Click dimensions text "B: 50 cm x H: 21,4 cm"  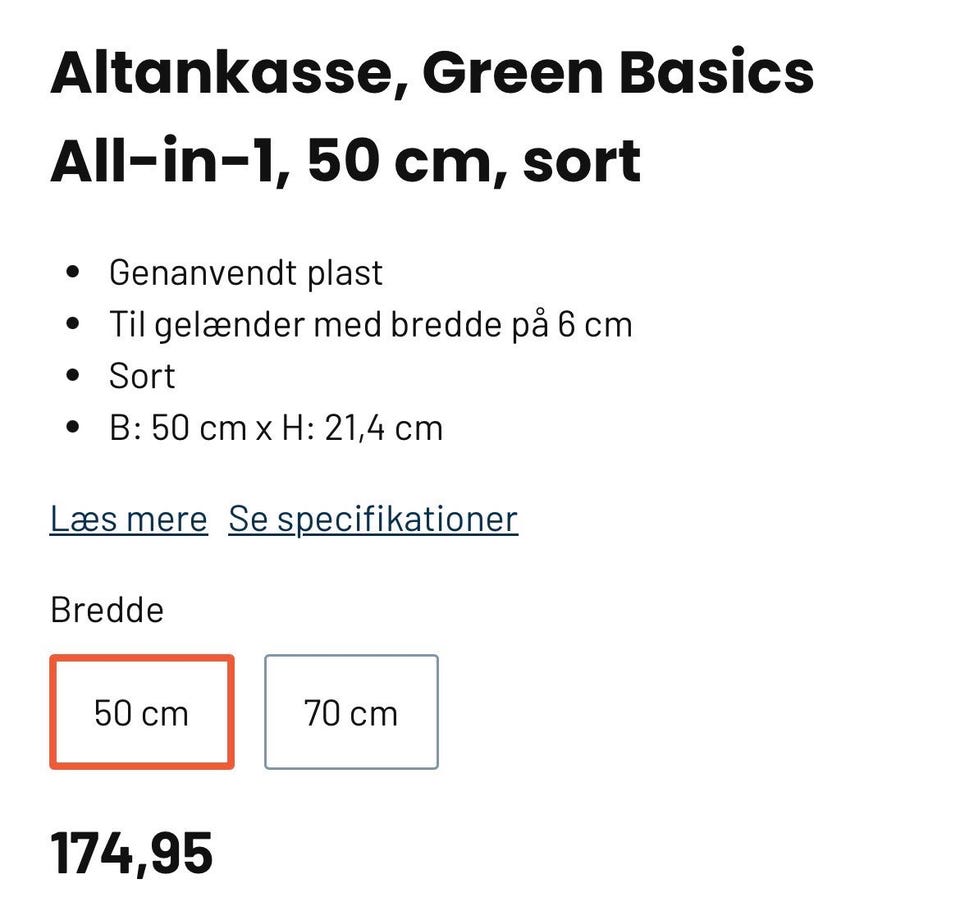coord(276,428)
